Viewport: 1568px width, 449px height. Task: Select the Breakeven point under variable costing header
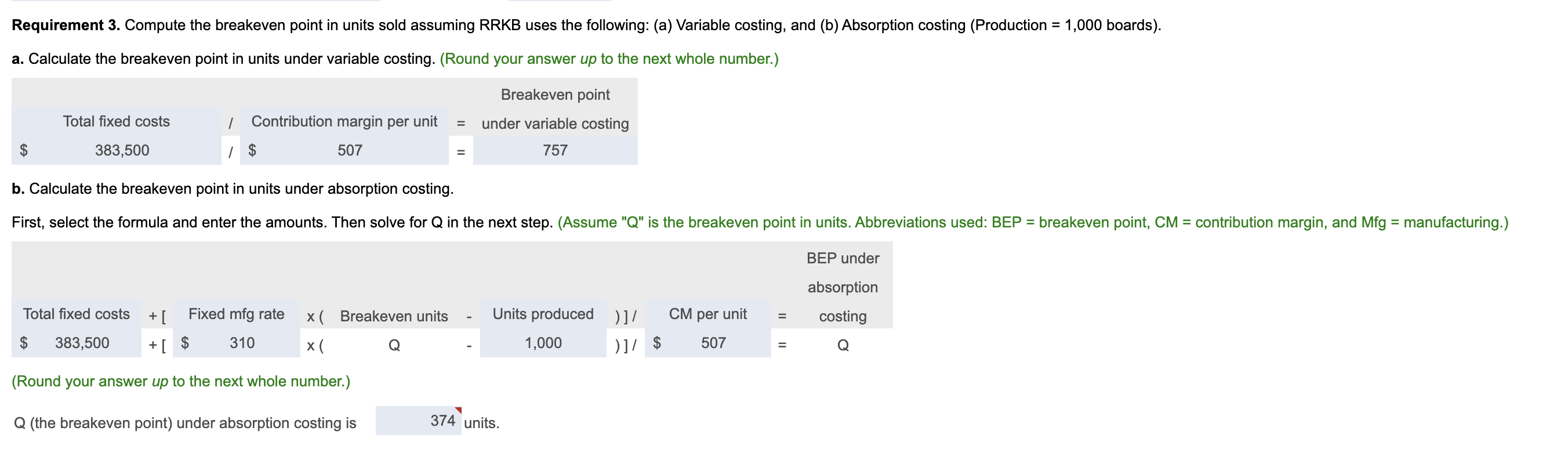(x=554, y=110)
